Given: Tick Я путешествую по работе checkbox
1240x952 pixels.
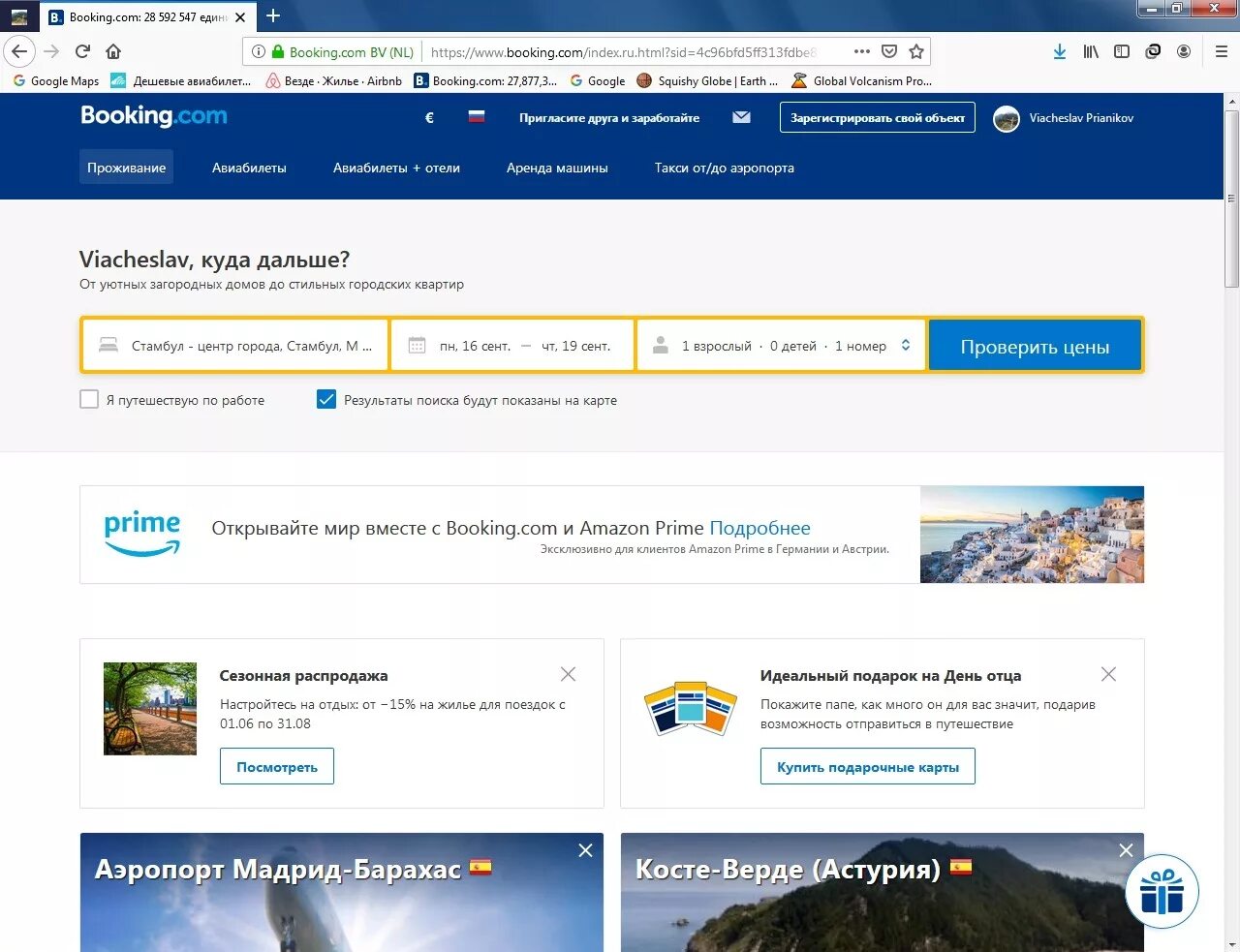Looking at the screenshot, I should click(89, 399).
